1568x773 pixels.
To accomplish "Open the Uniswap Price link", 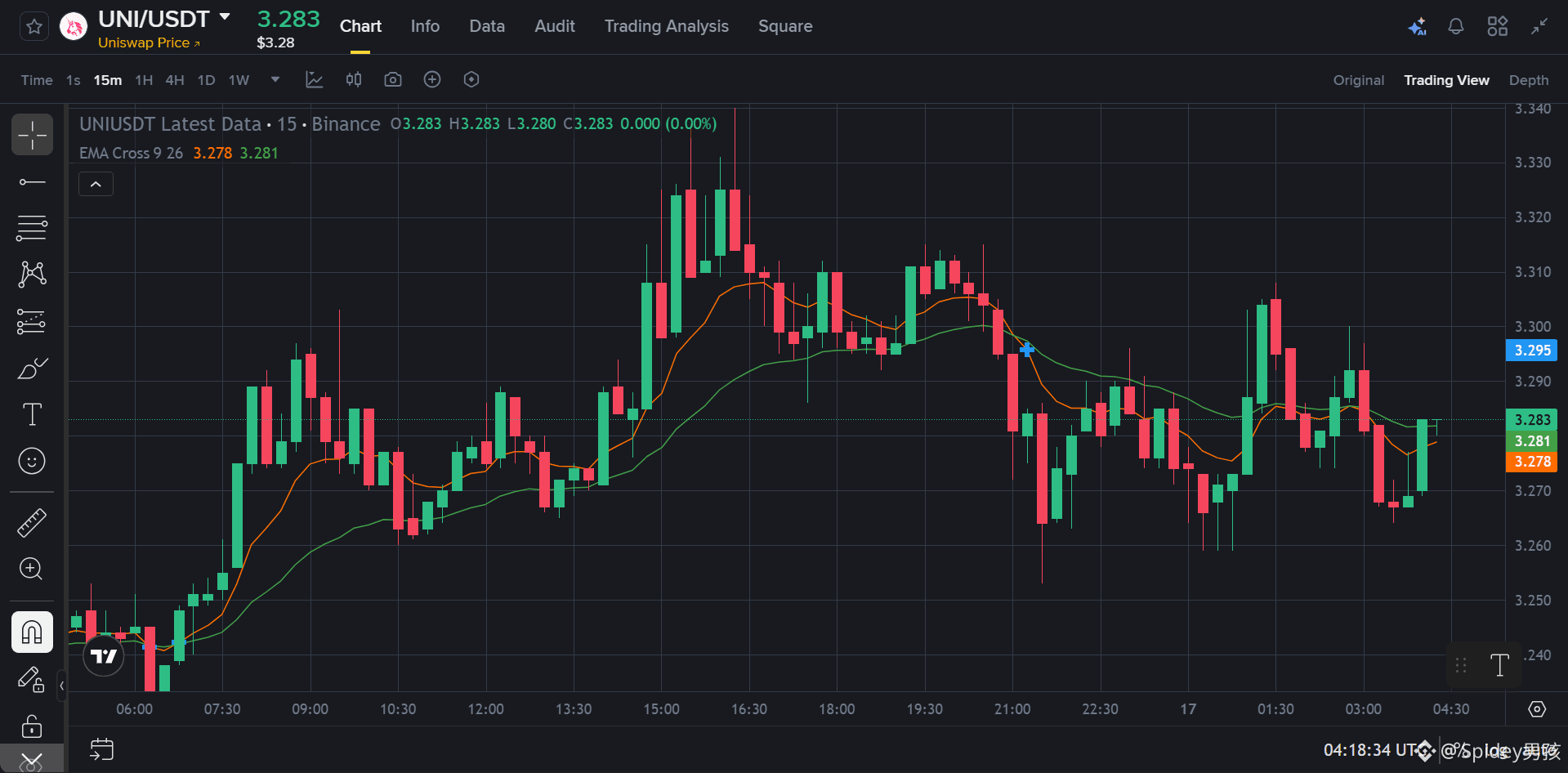I will coord(149,42).
